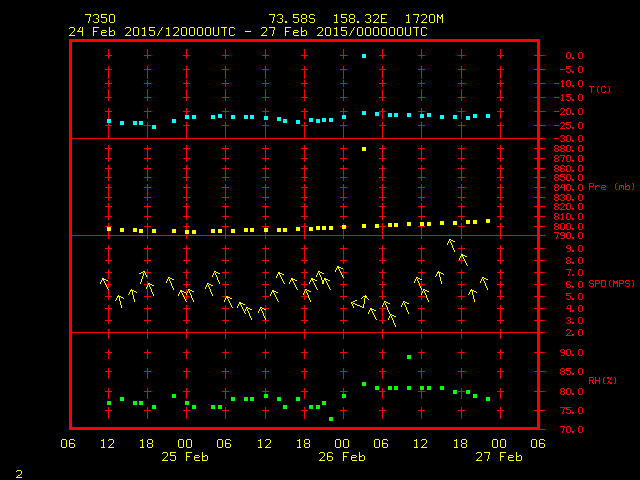Image resolution: width=640 pixels, height=480 pixels.
Task: Click the 26 Feb date label
Action: point(342,457)
